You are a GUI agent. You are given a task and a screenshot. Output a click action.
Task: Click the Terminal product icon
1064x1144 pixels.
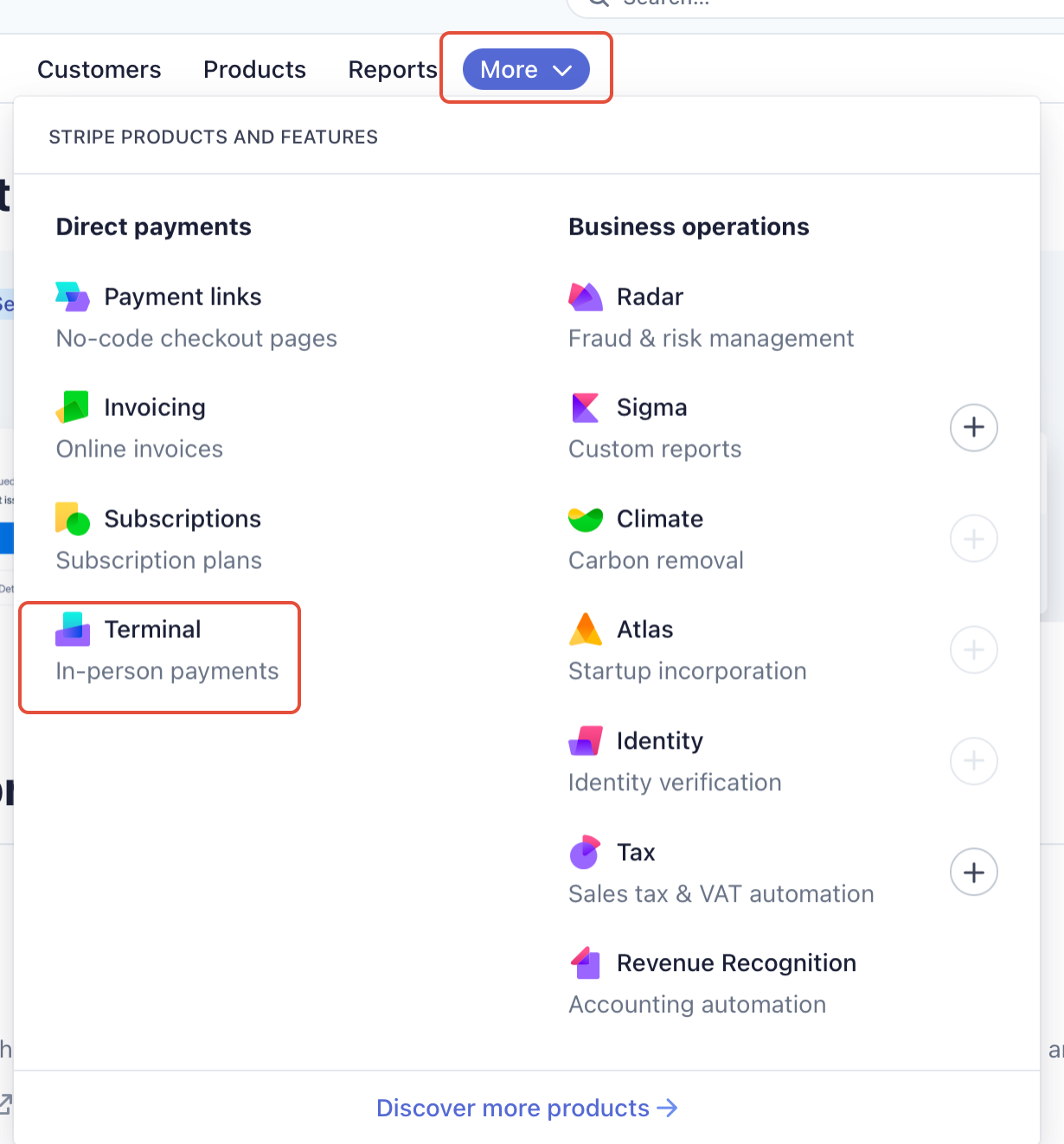73,630
